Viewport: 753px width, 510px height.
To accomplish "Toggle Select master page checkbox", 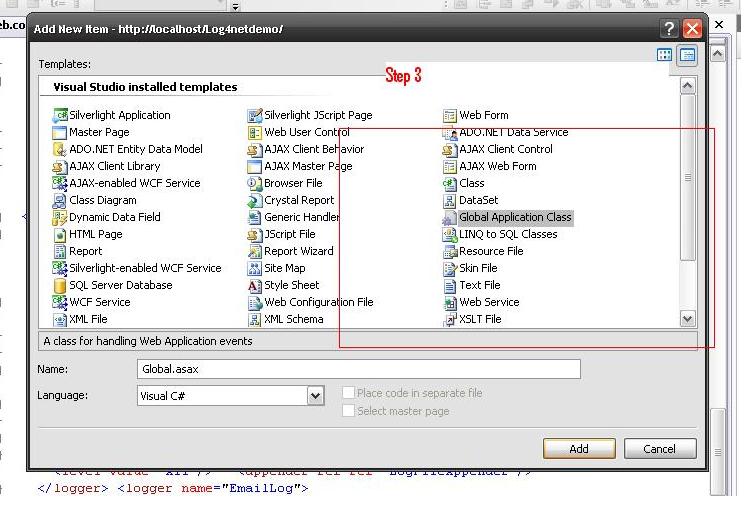I will click(349, 411).
